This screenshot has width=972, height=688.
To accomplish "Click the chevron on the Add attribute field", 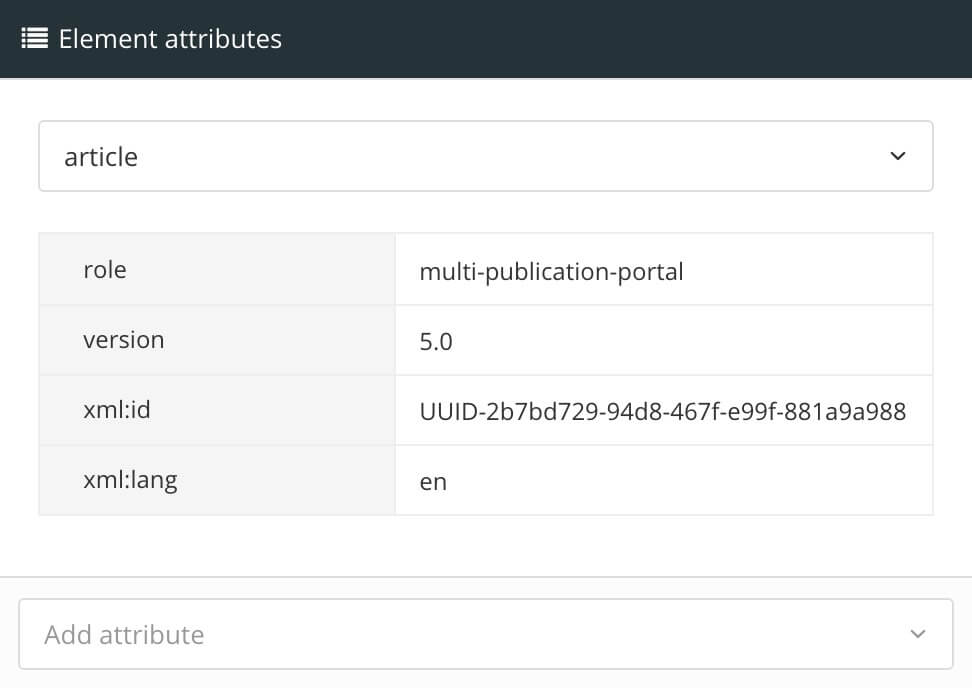I will 918,634.
